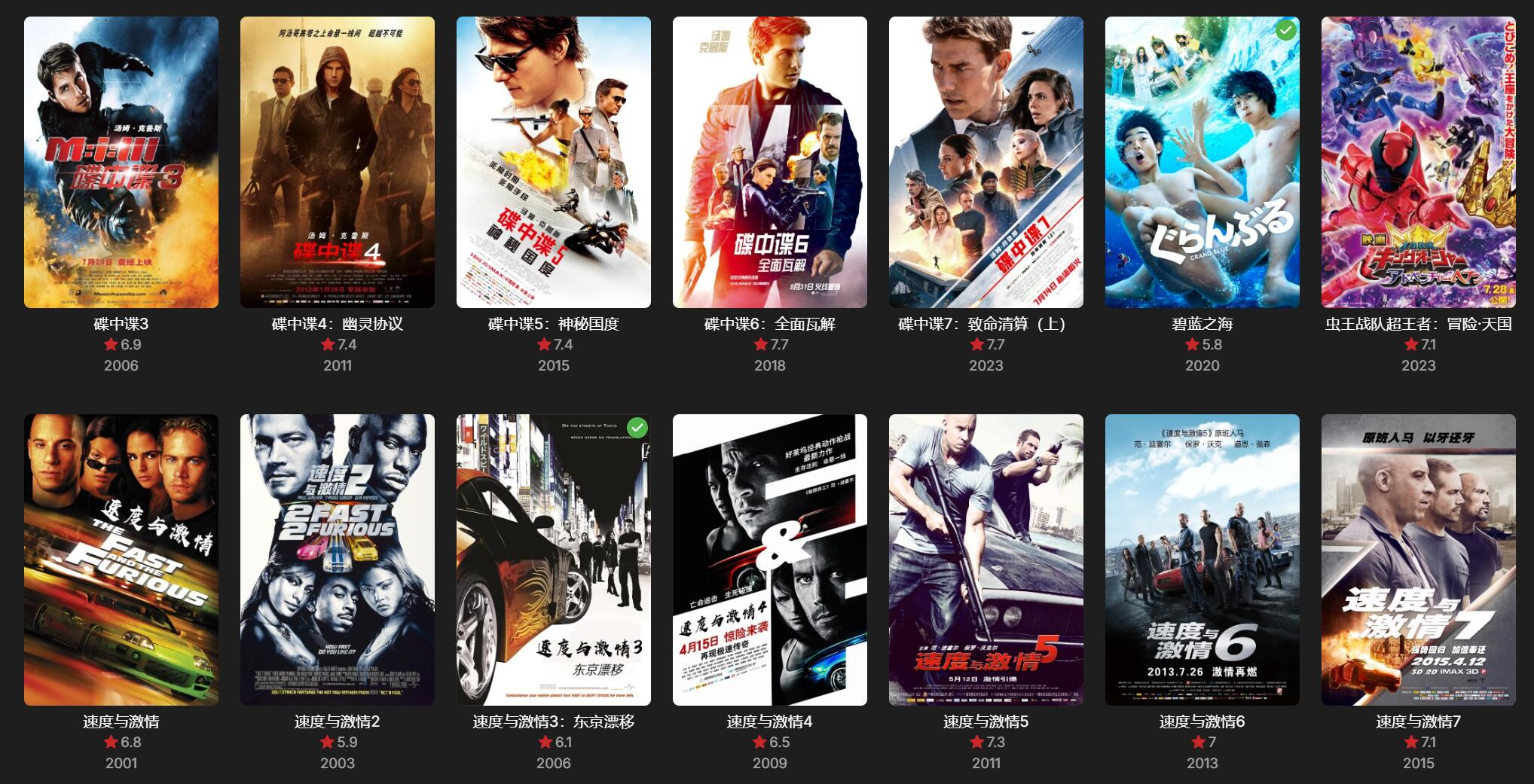Open the 速度与激情2 poster thumbnail
1534x784 pixels.
[338, 560]
